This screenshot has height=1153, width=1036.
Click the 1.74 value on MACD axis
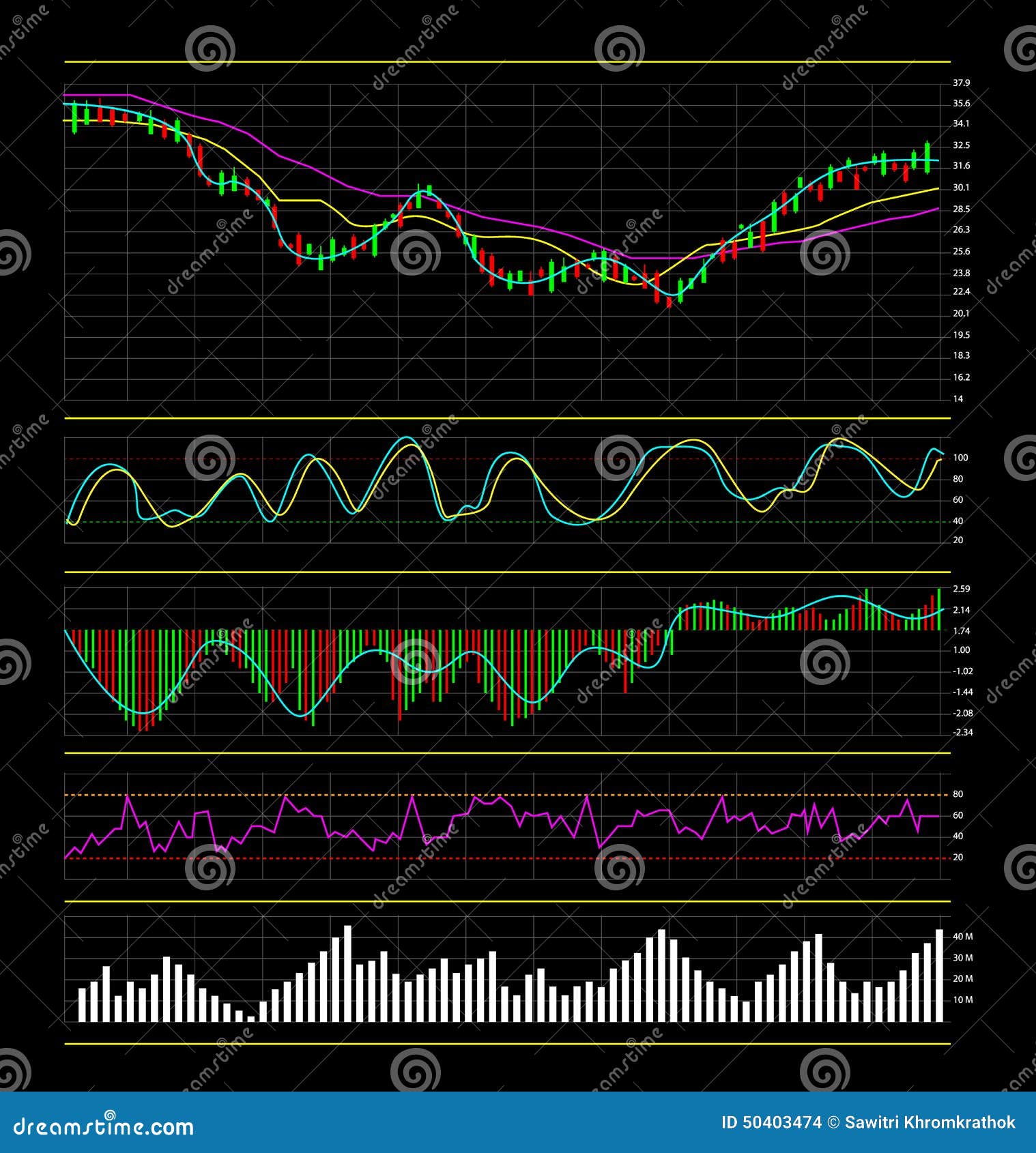[x=961, y=631]
